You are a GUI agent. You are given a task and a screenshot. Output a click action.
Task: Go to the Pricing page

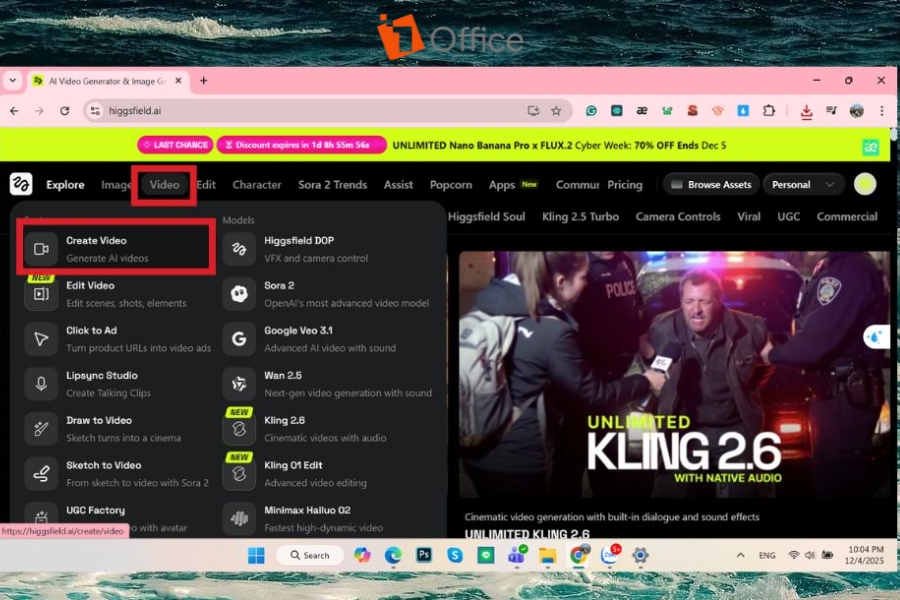click(624, 184)
